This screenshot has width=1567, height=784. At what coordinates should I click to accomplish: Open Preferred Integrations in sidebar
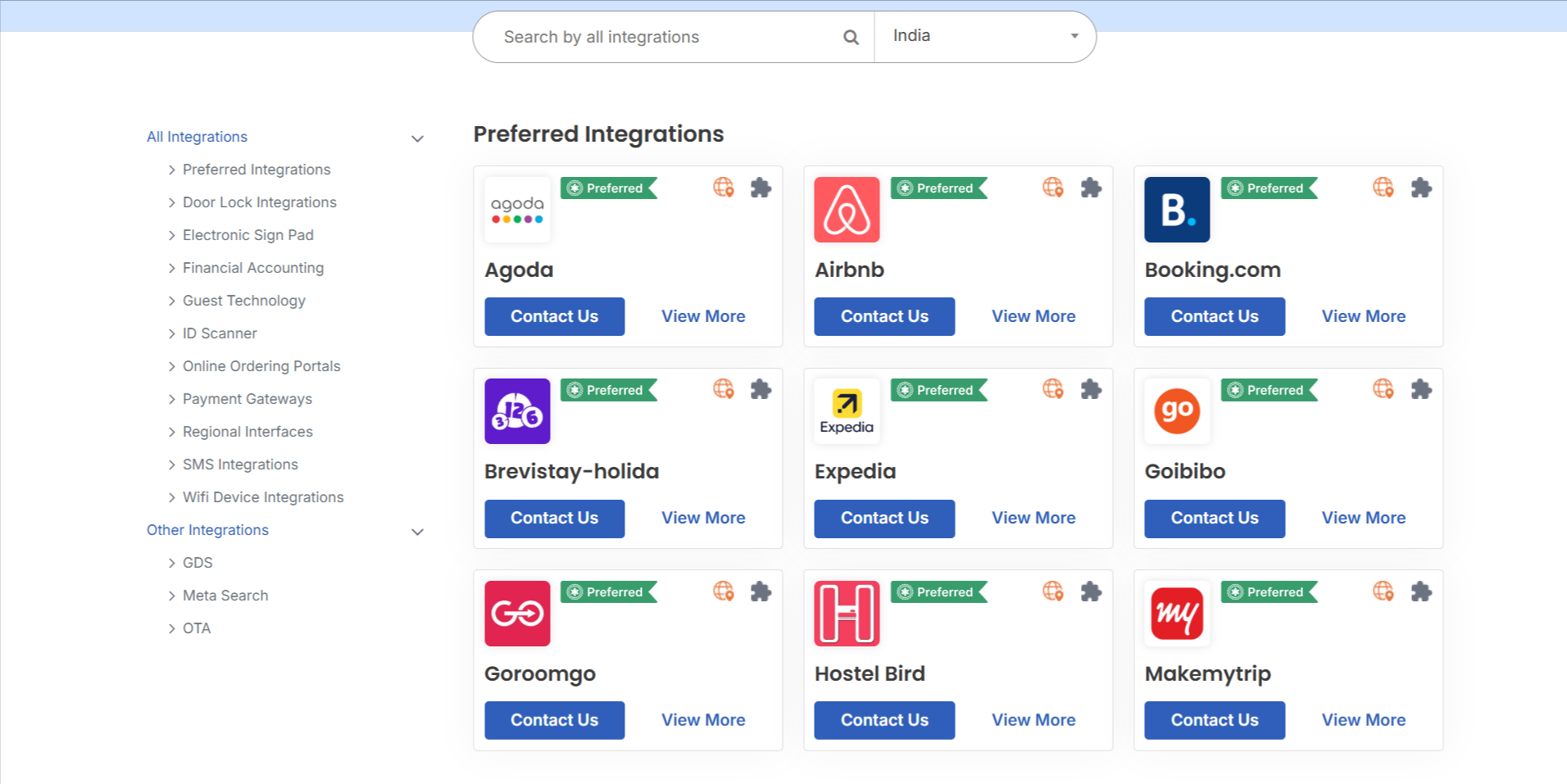click(x=257, y=170)
